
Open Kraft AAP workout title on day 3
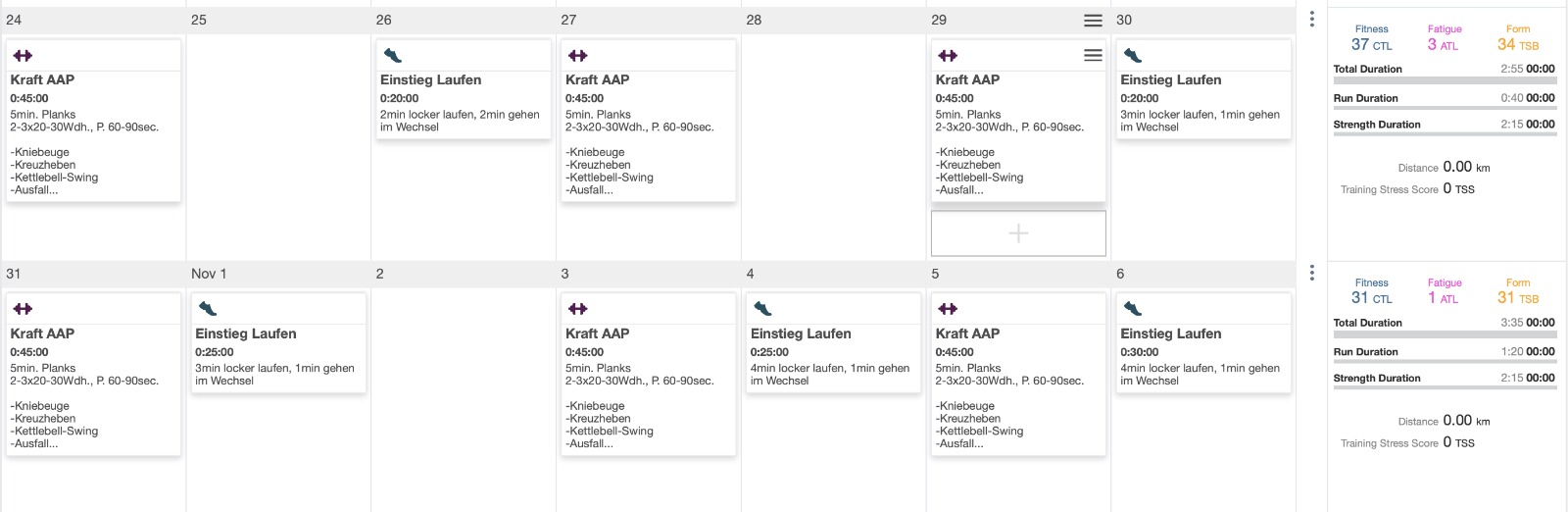(597, 333)
